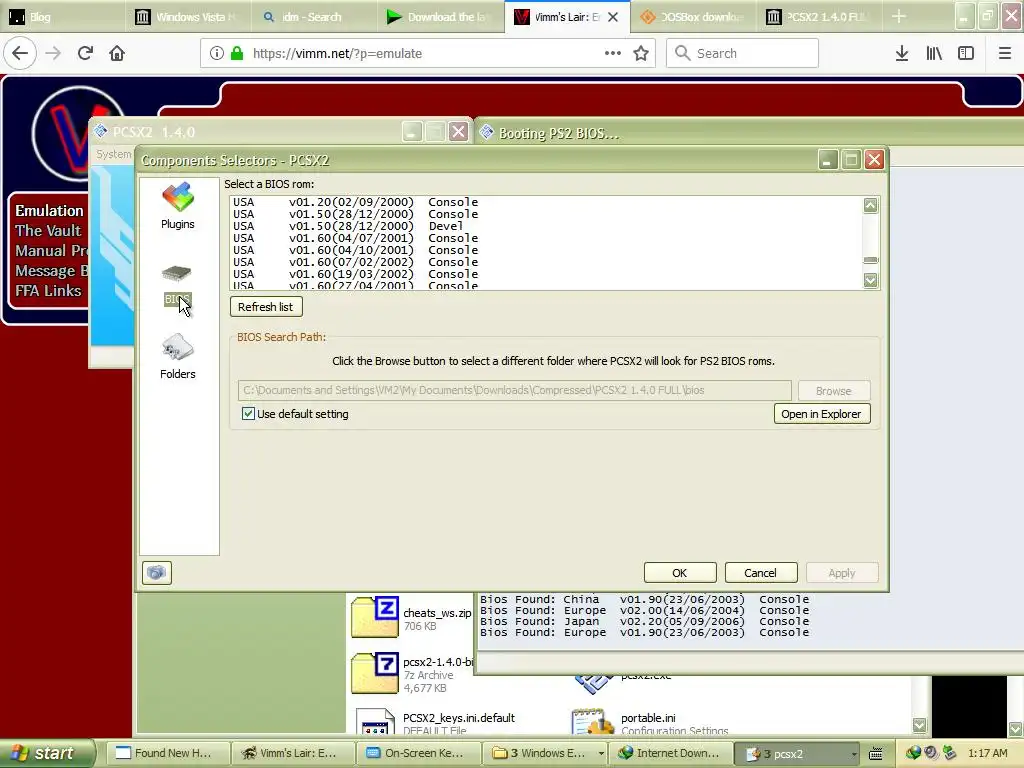Reload the page in Firefox

tap(85, 53)
